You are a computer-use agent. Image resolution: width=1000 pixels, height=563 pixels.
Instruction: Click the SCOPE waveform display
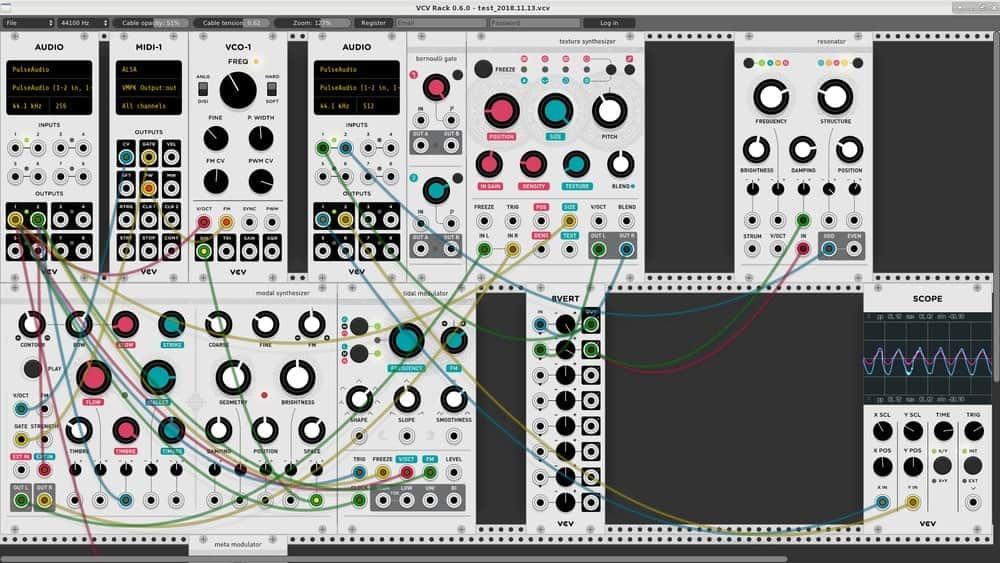[x=927, y=358]
